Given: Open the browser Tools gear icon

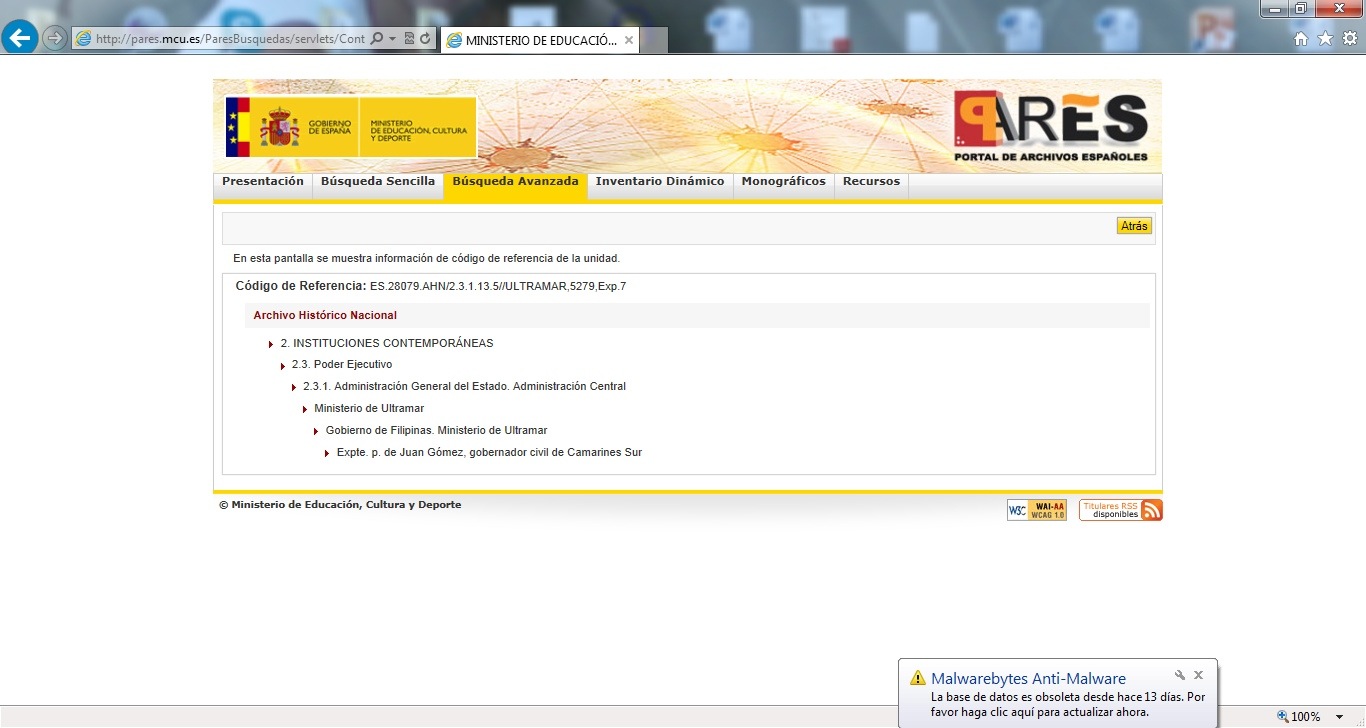Looking at the screenshot, I should pos(1349,39).
